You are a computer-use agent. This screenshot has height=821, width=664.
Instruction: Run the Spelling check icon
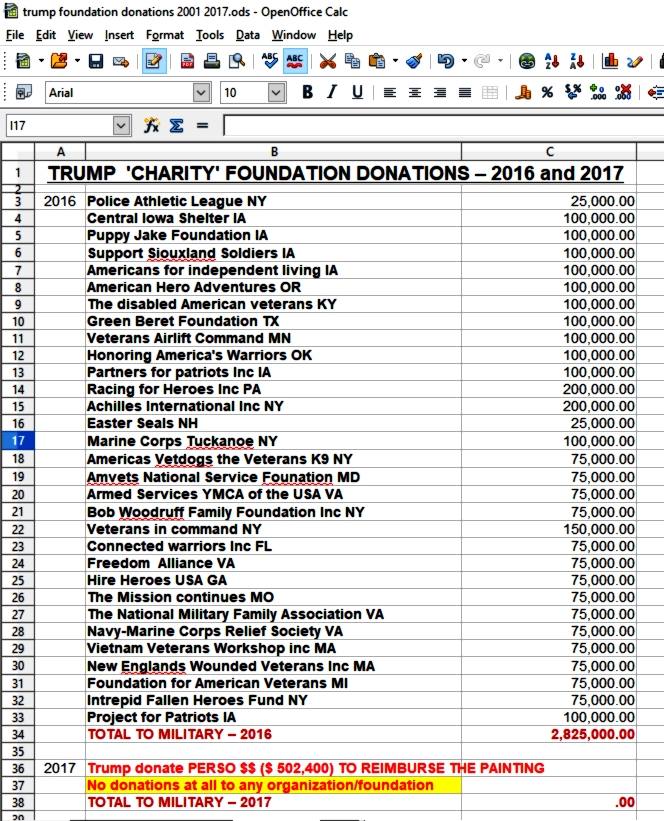[270, 61]
